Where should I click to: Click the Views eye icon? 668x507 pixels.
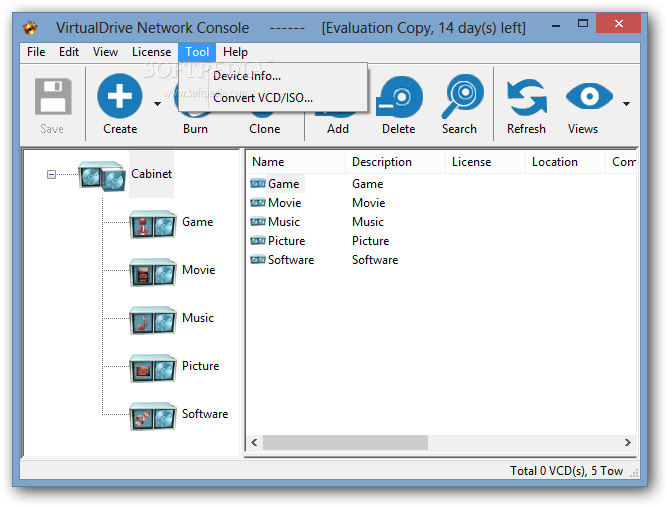point(589,96)
